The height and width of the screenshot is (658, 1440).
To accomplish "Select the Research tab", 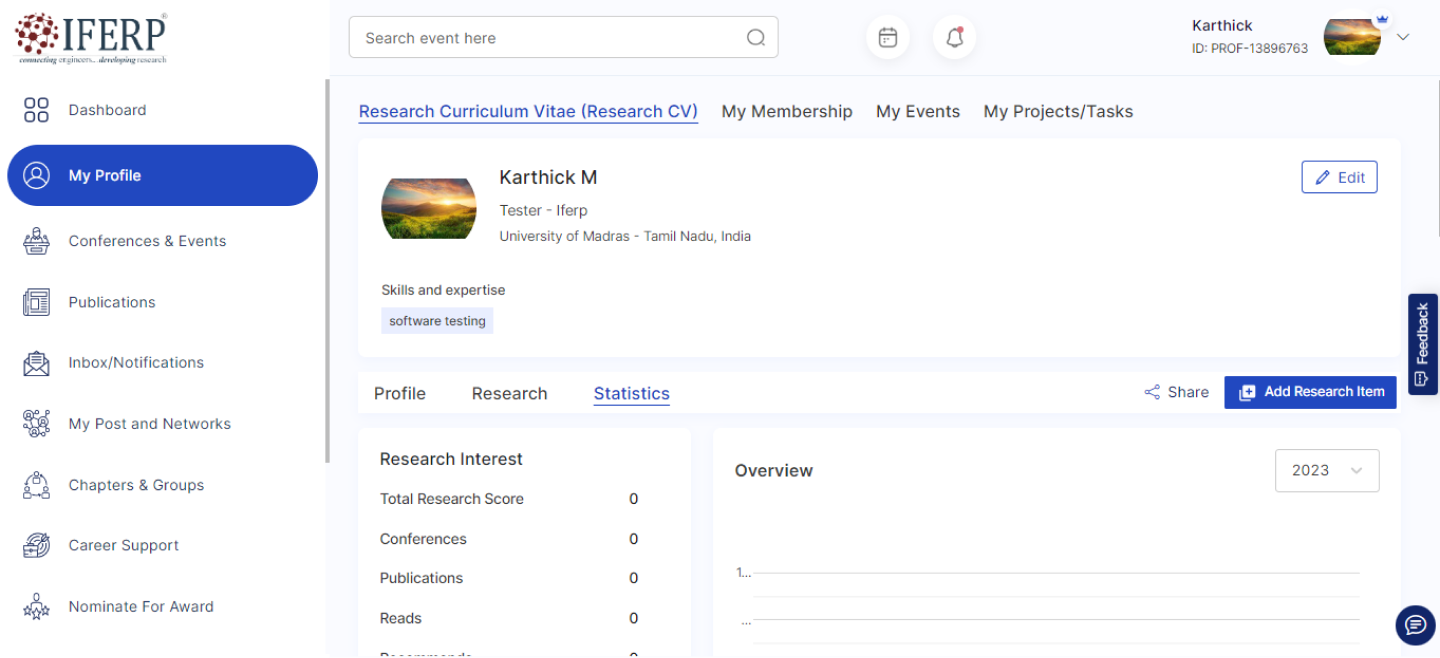I will tap(509, 394).
